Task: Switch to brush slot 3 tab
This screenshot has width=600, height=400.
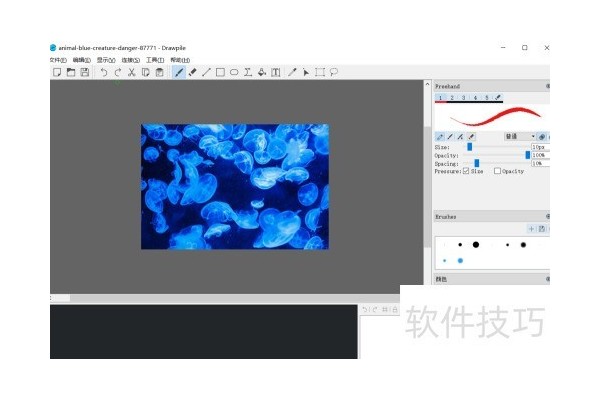Action: 463,98
